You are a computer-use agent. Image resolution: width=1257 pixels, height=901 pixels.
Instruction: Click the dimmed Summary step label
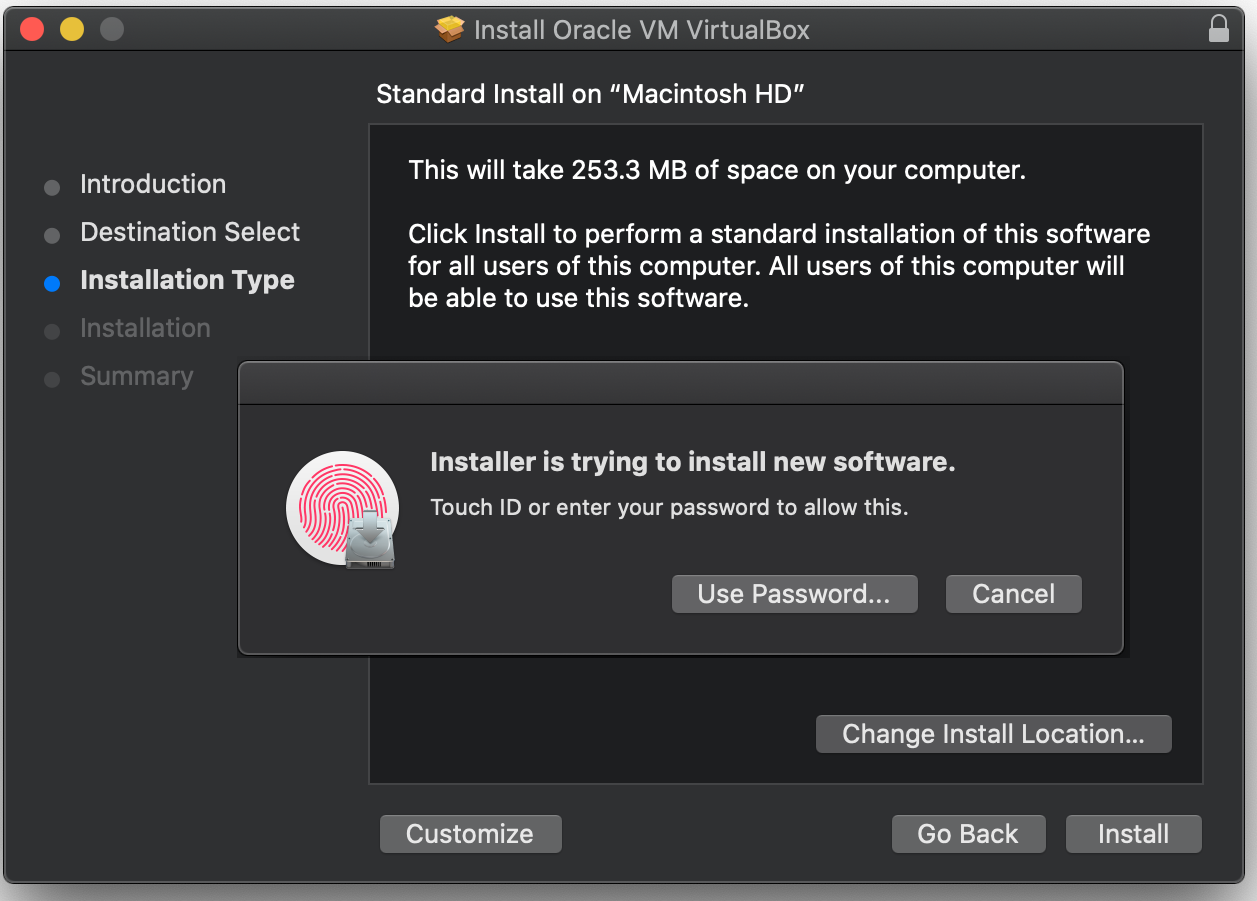136,376
